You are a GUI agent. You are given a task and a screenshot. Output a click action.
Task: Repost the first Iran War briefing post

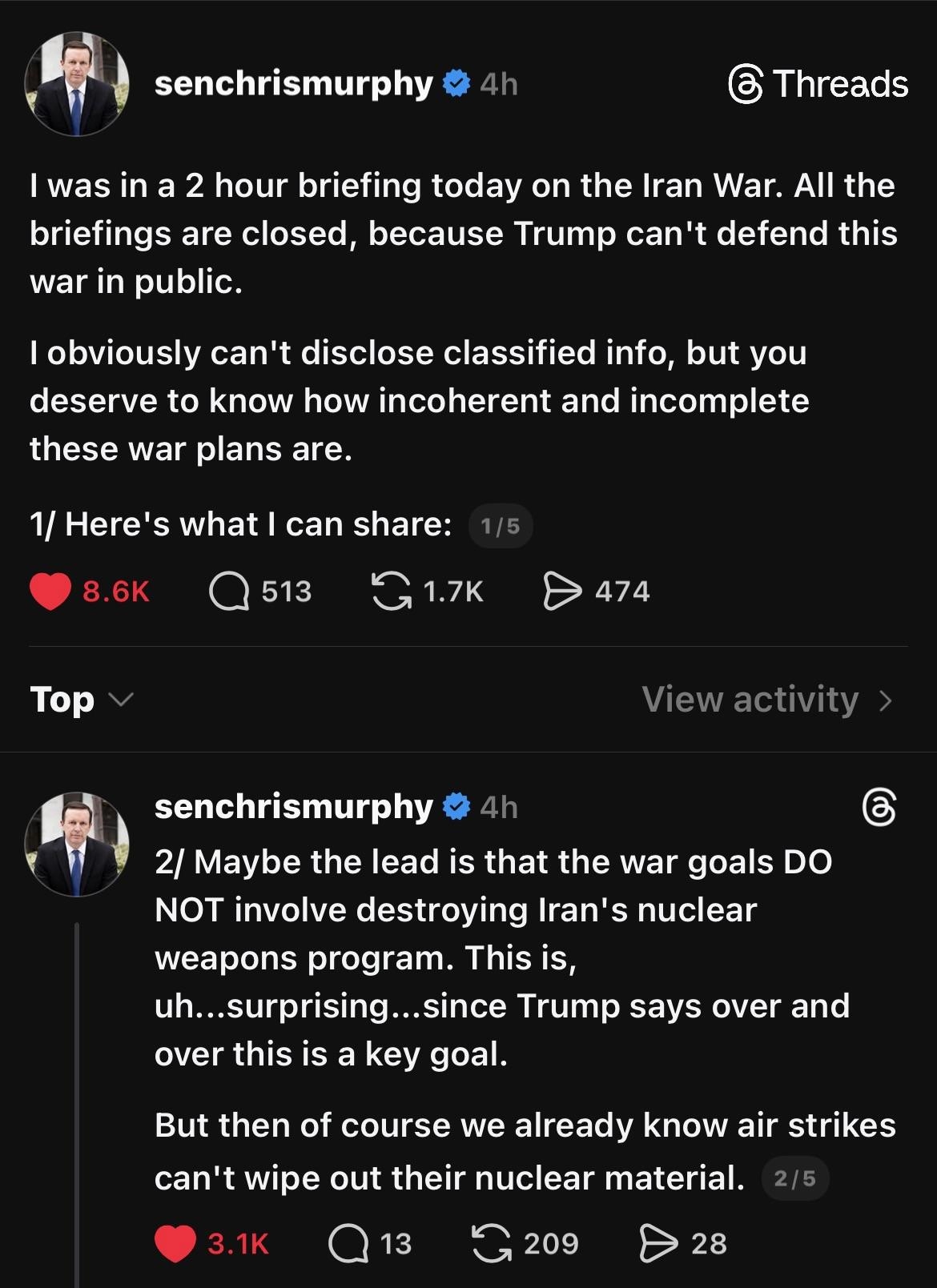390,592
